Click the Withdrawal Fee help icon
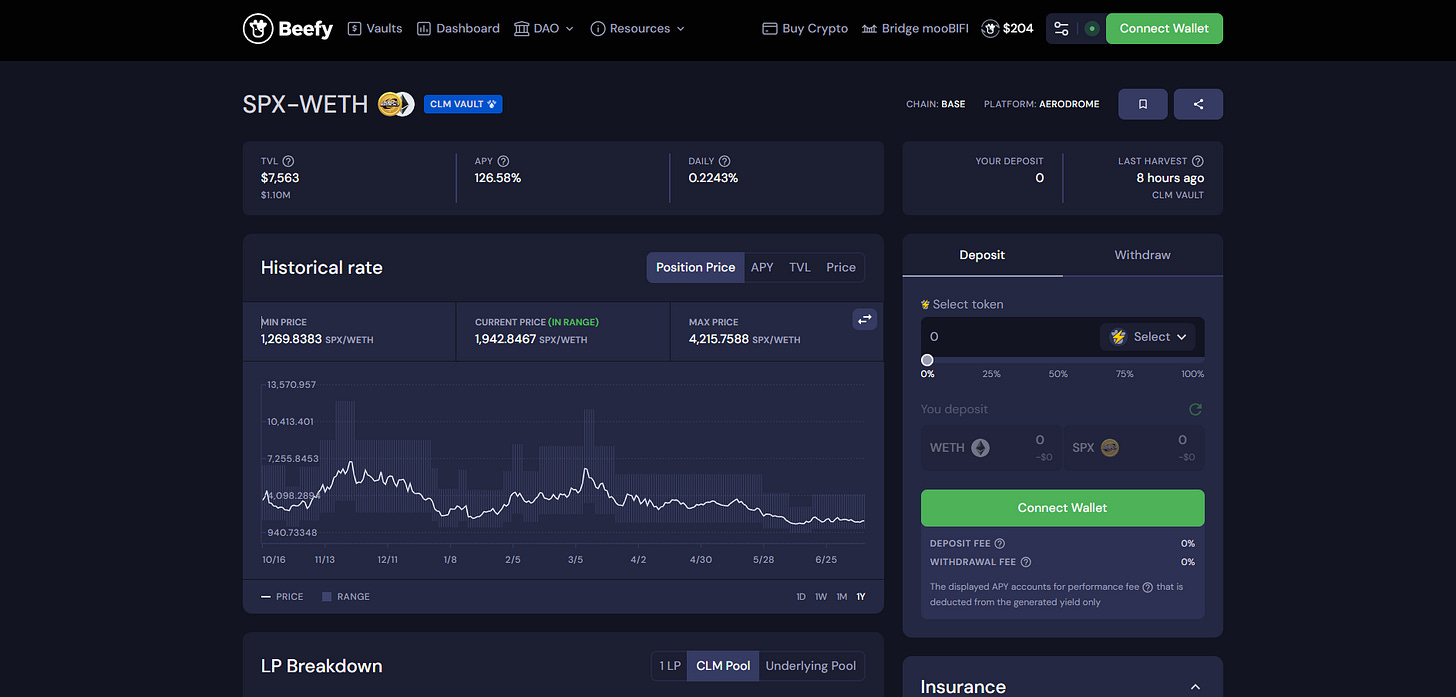 click(x=1026, y=562)
